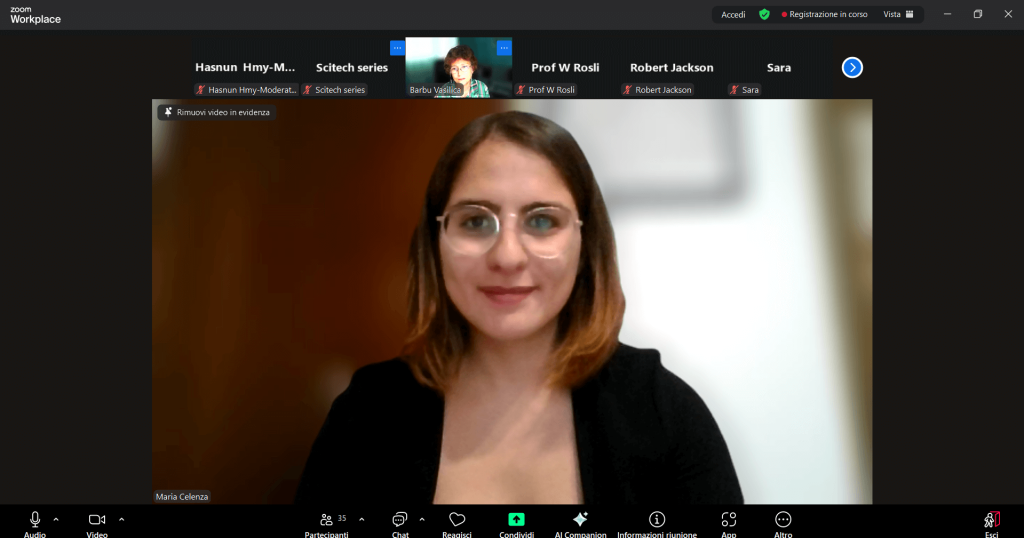
Task: Open the Vista view layout menu
Action: 897,14
